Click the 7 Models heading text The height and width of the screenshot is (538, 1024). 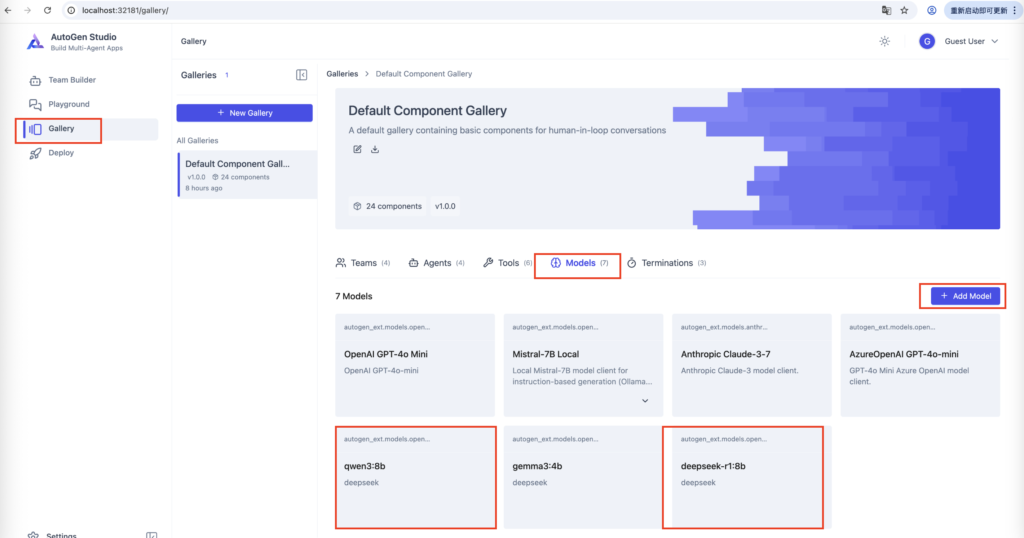click(354, 296)
